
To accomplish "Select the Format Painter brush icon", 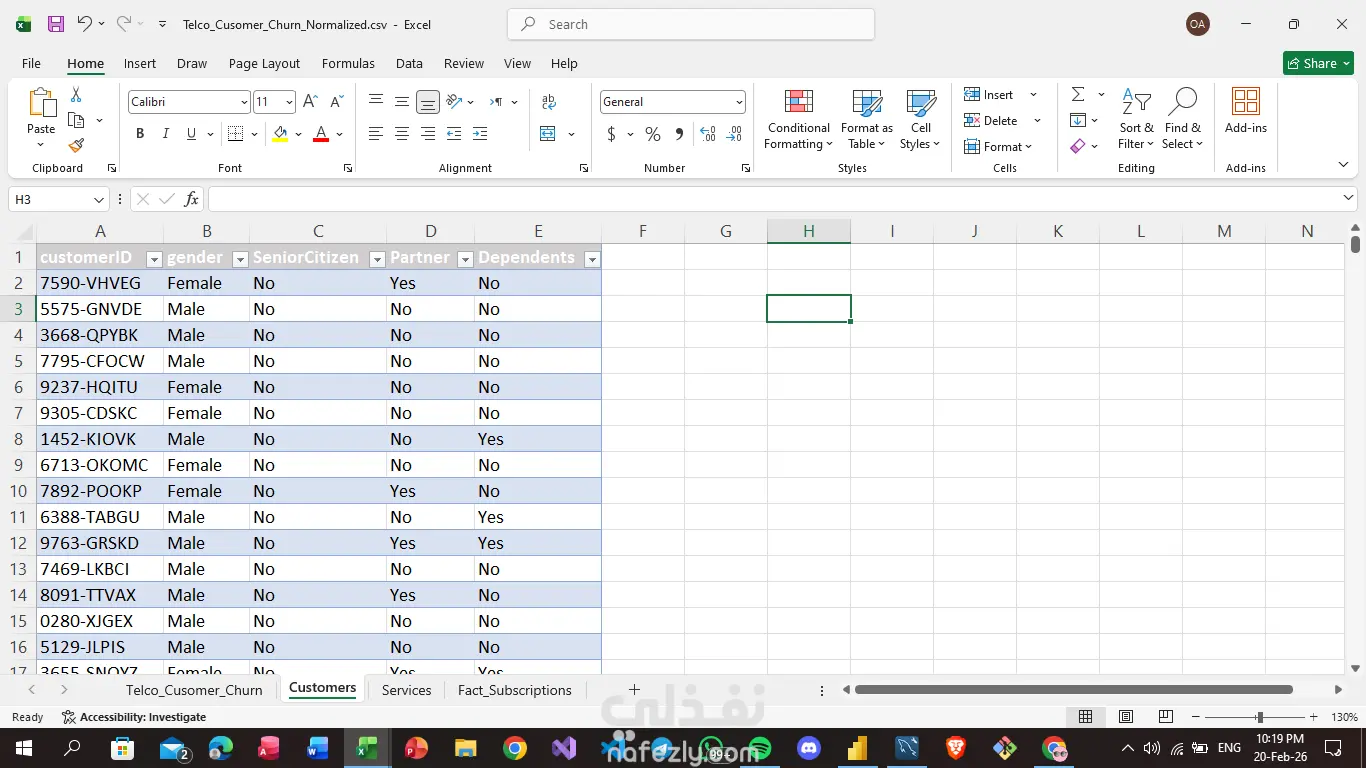I will 76,146.
